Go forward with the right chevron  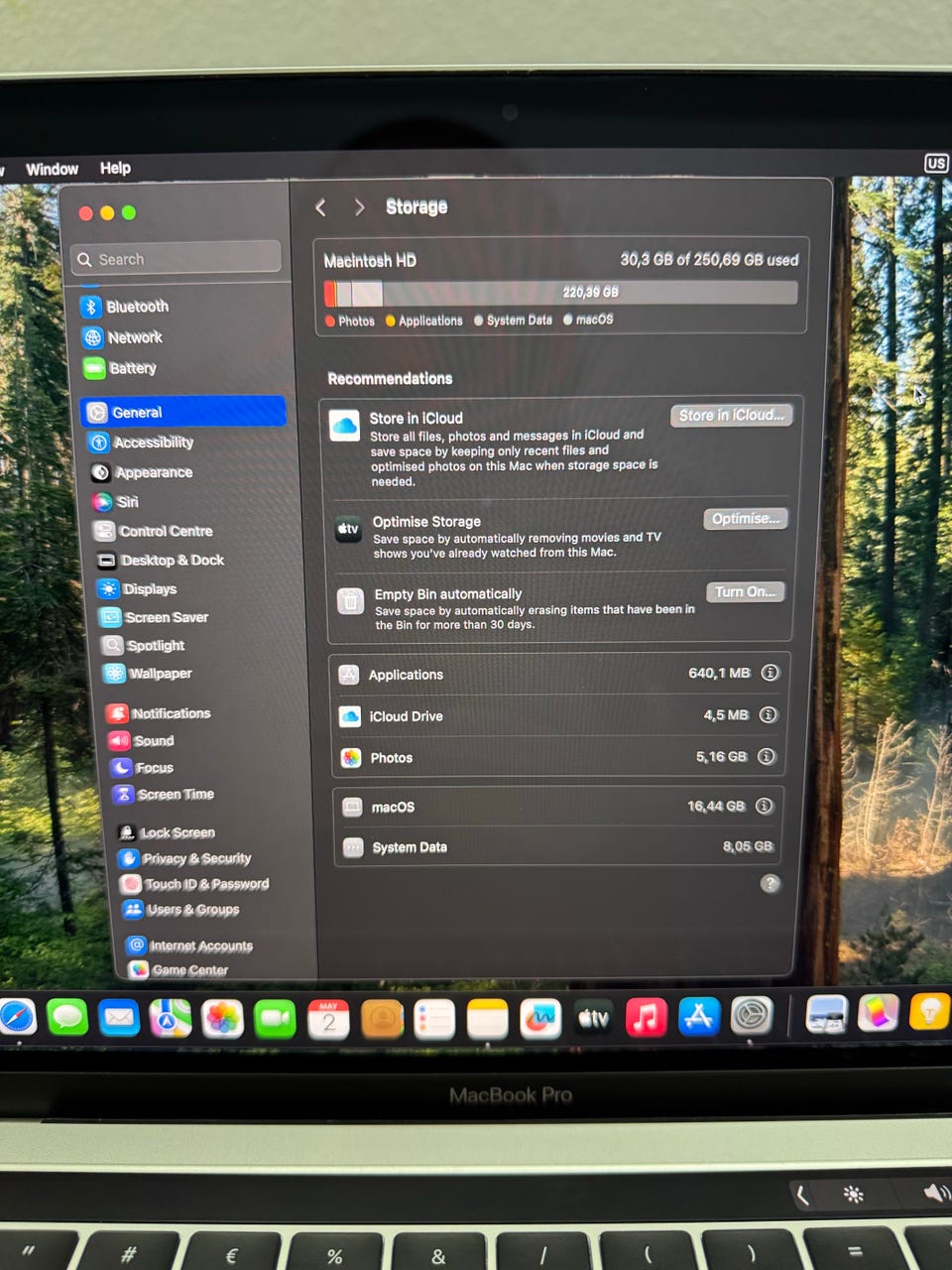359,206
